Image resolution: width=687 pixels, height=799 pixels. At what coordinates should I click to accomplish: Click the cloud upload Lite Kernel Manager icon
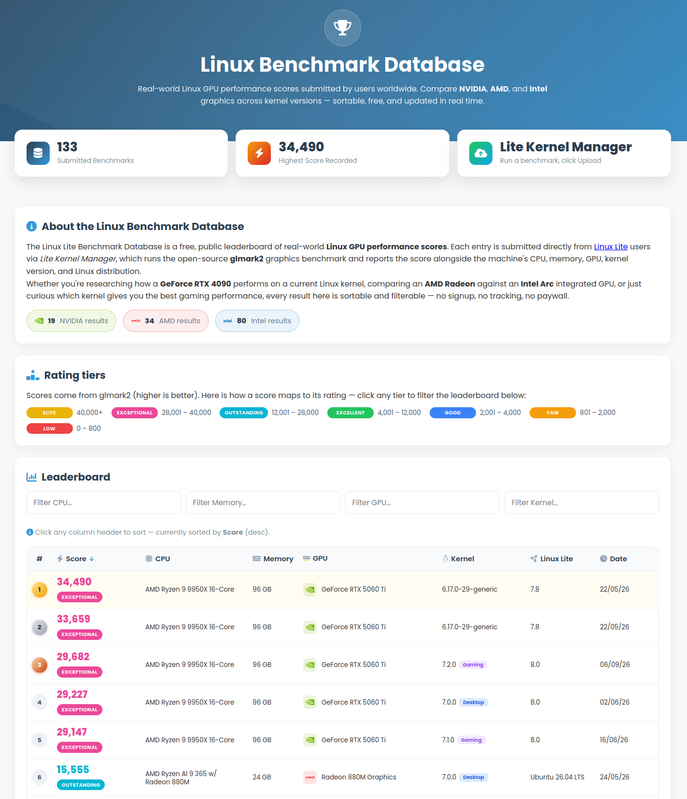coord(481,153)
